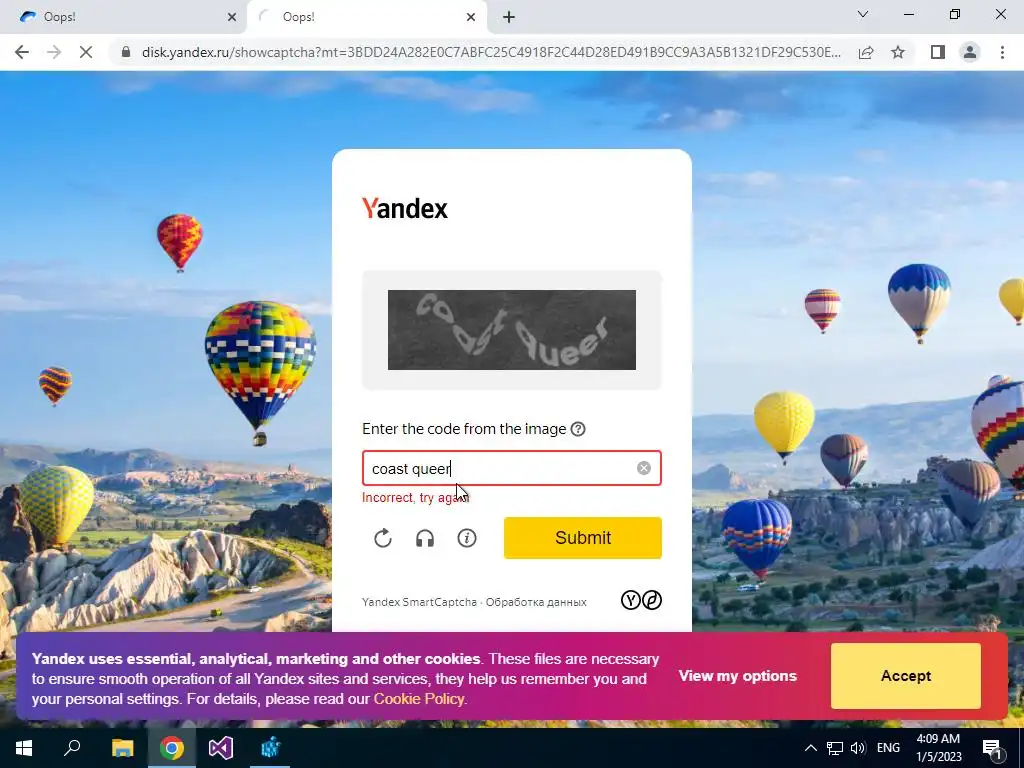Click the help question mark next to label

(x=578, y=429)
